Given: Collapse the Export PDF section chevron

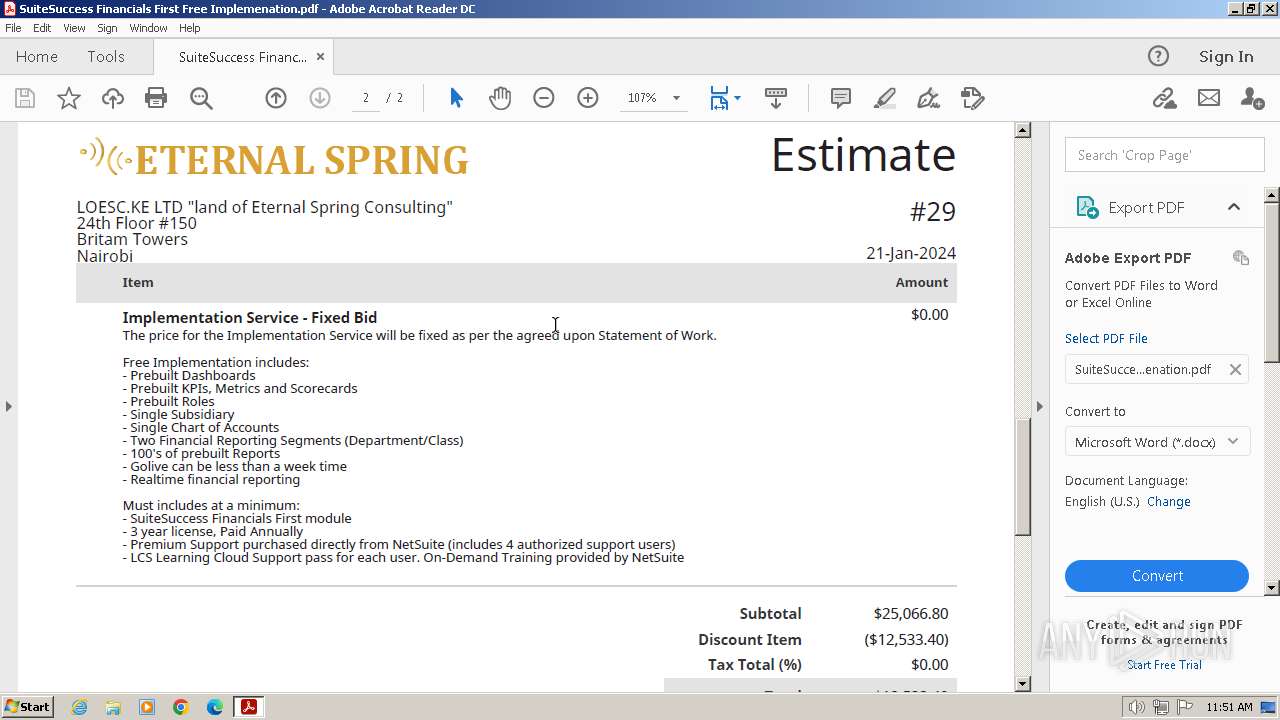Looking at the screenshot, I should coord(1234,207).
